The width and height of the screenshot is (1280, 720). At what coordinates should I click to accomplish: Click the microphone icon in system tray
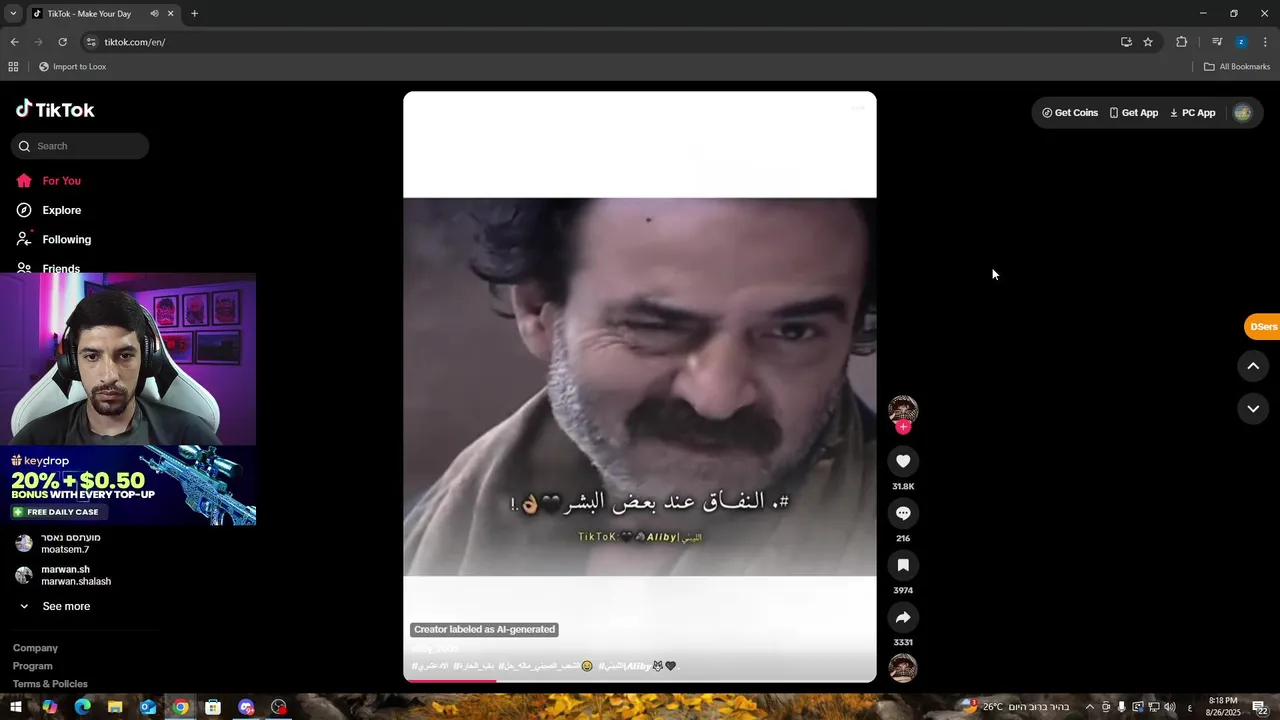tap(1121, 707)
